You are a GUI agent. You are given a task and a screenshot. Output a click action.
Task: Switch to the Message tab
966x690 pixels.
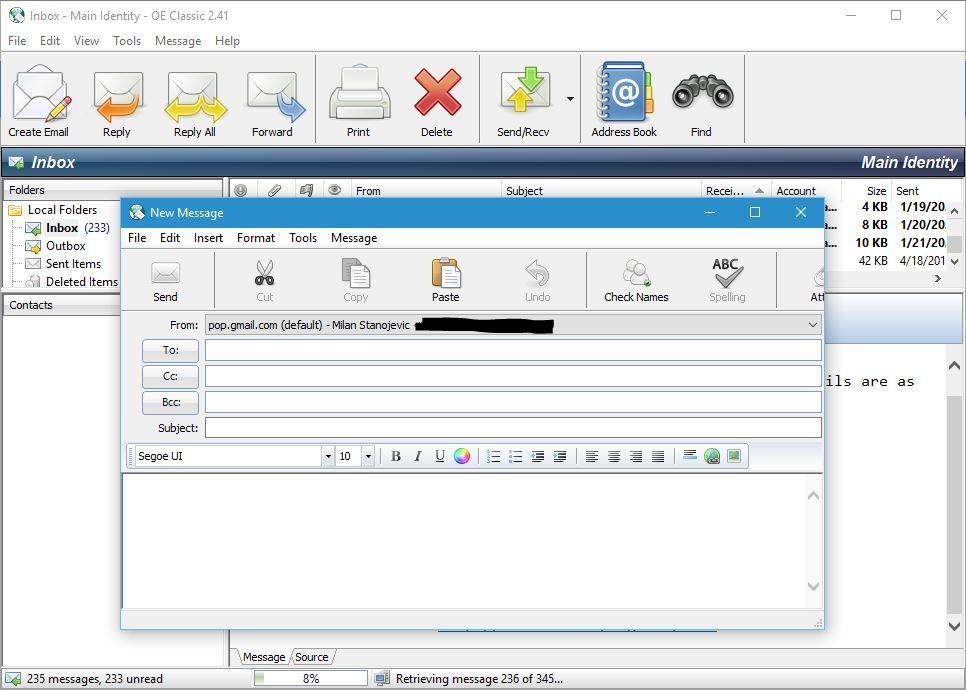(x=264, y=657)
